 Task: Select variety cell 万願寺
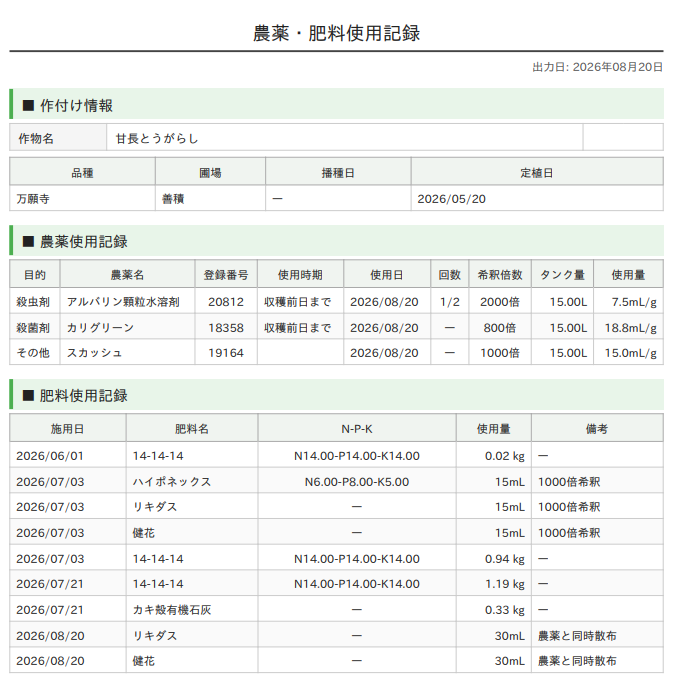tap(82, 199)
